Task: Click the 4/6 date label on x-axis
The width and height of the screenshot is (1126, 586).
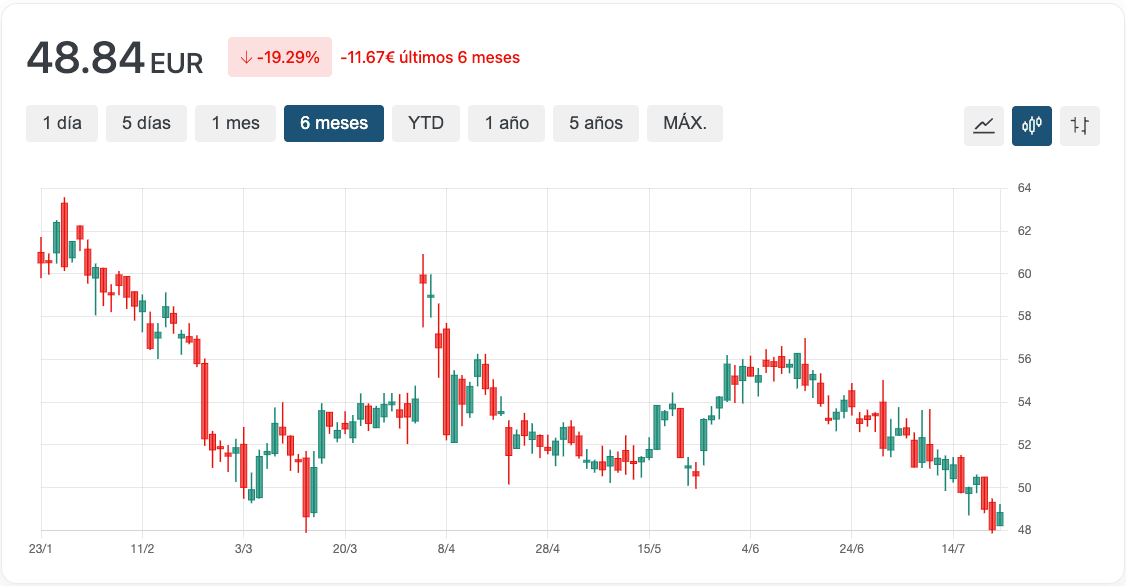Action: pyautogui.click(x=750, y=549)
